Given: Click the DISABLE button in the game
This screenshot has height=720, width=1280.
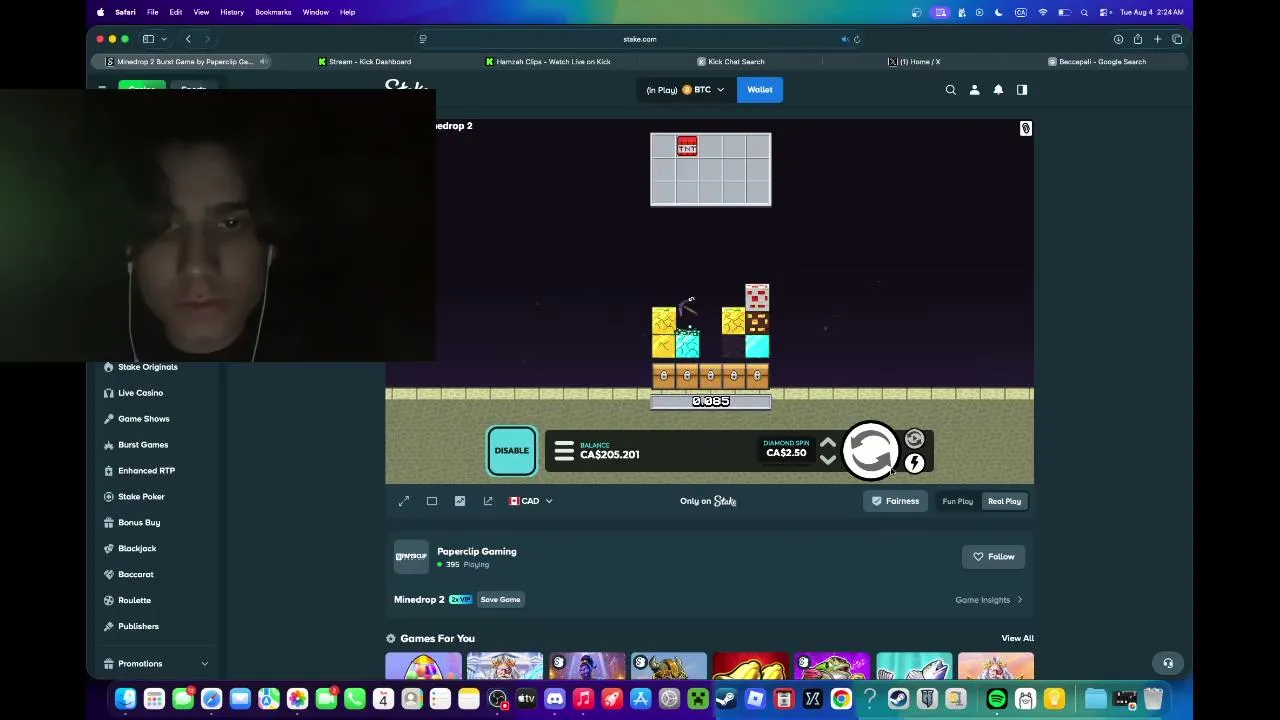Looking at the screenshot, I should coord(511,450).
